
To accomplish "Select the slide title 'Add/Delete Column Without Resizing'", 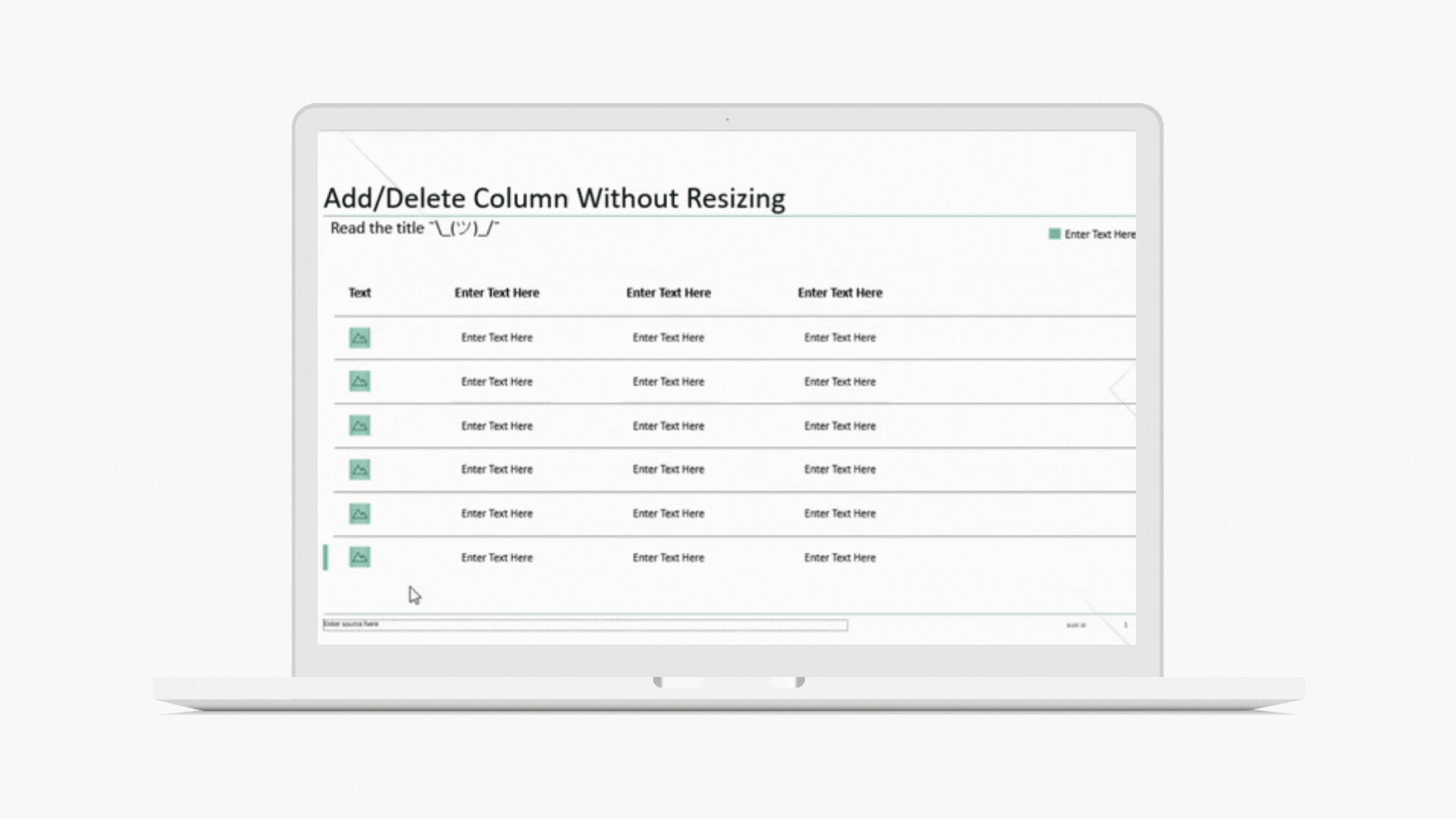I will (554, 199).
